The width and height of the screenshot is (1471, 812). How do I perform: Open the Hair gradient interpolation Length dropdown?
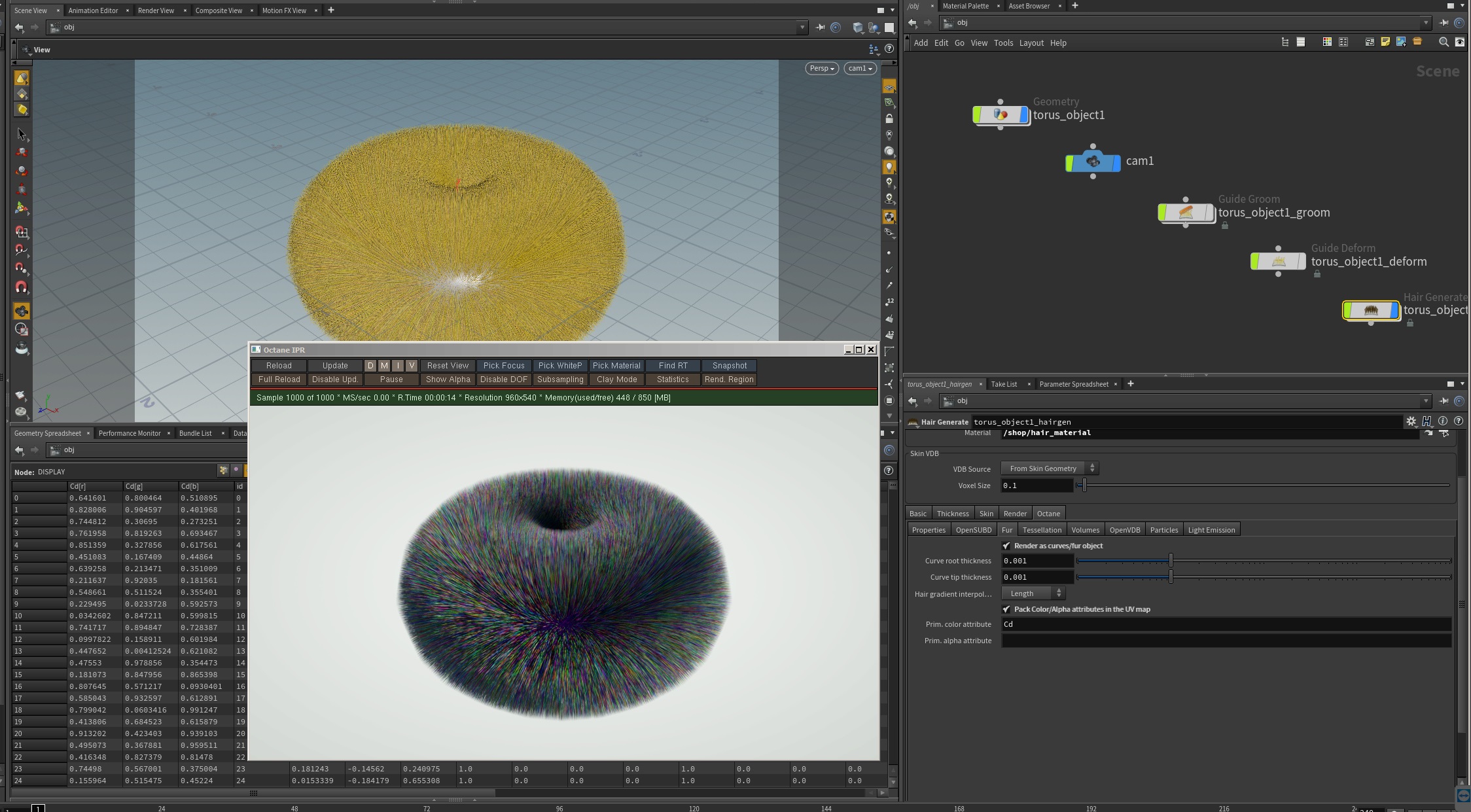[x=1034, y=593]
